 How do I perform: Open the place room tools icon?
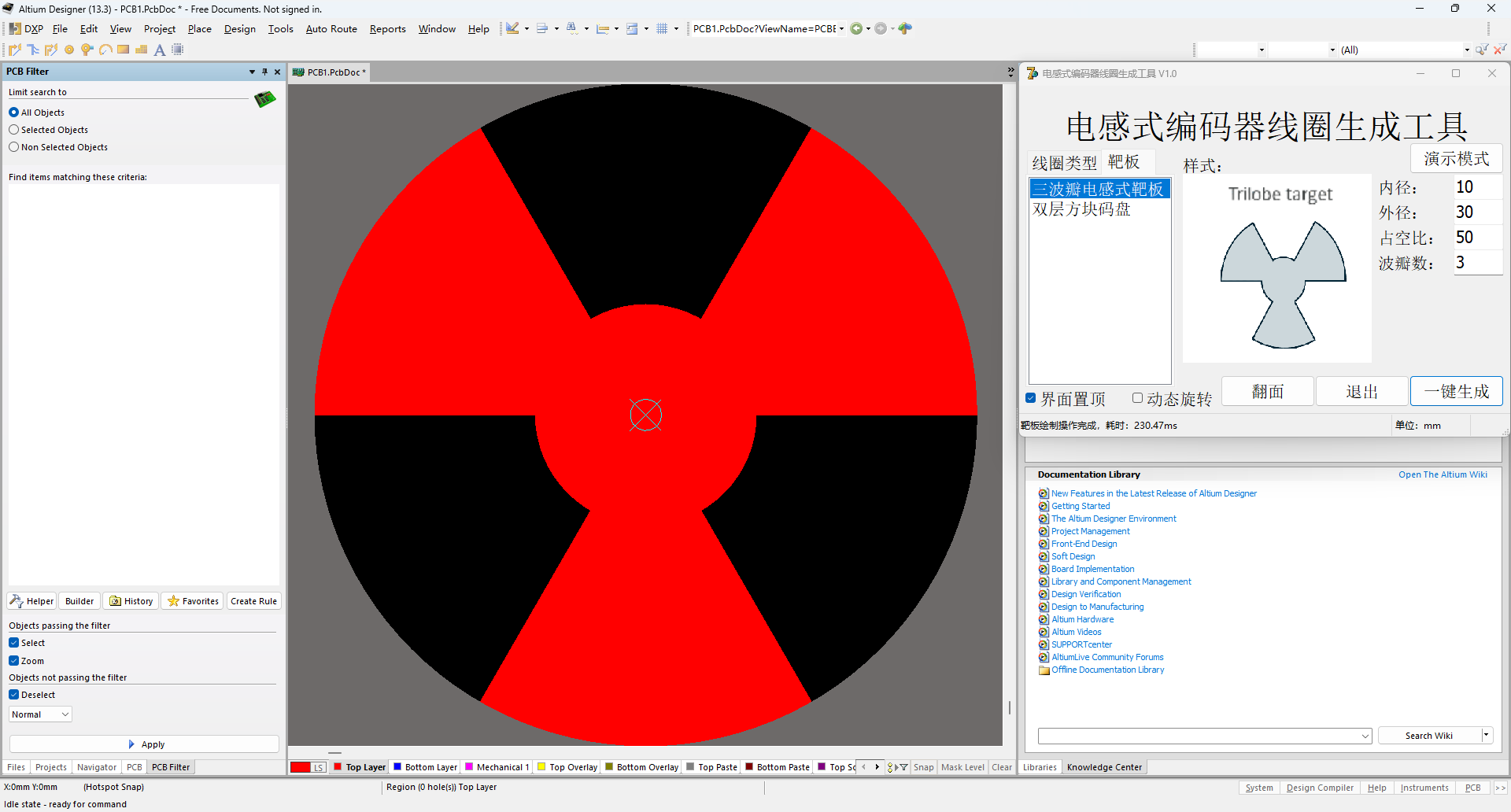[632, 28]
